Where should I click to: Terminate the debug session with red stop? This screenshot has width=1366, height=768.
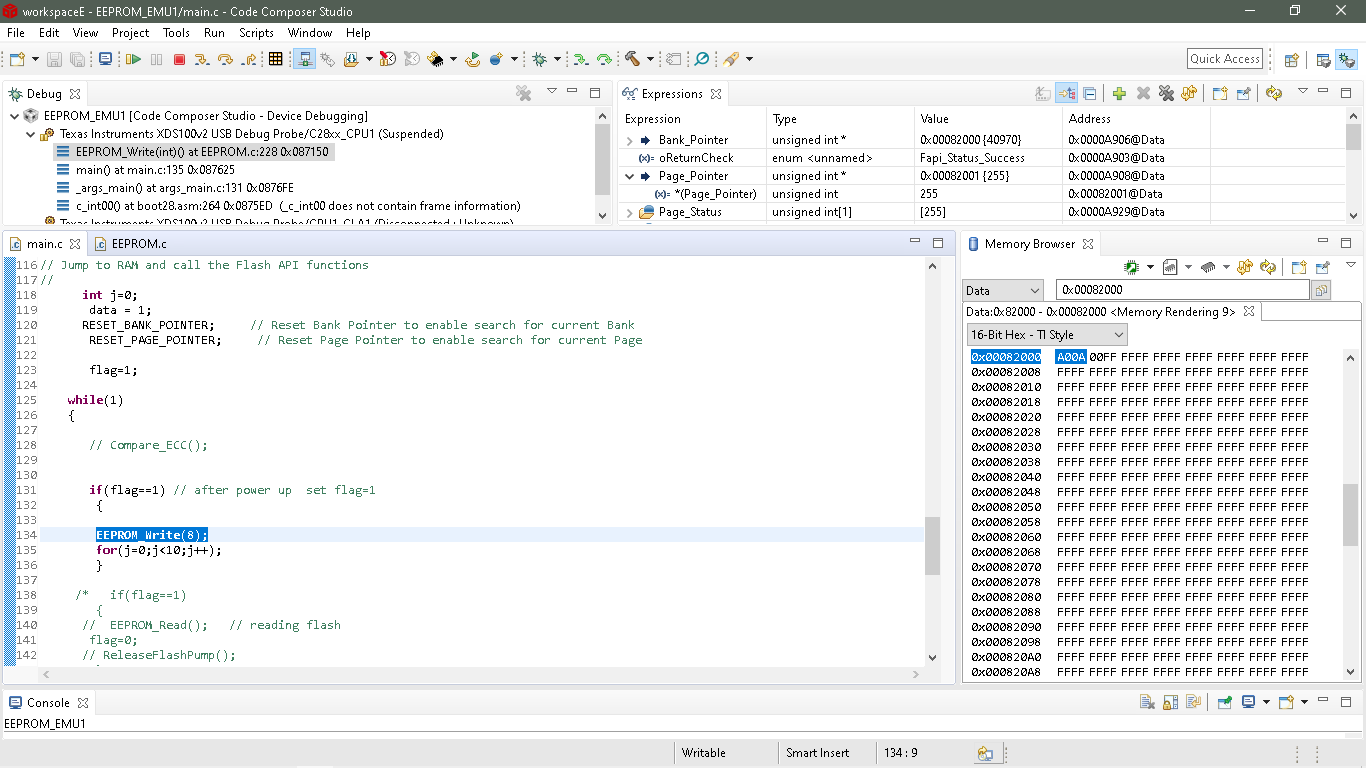(180, 60)
